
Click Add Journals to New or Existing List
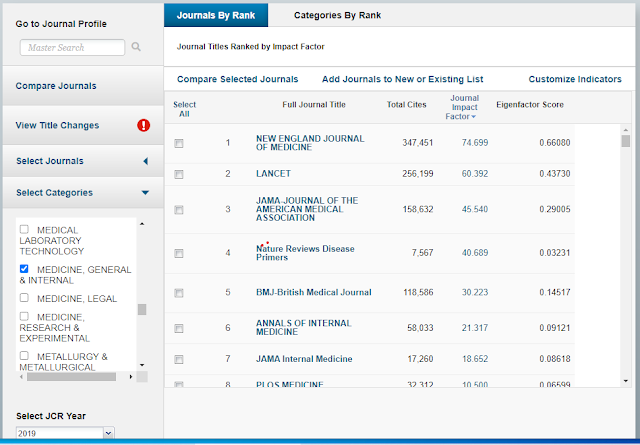tap(402, 79)
